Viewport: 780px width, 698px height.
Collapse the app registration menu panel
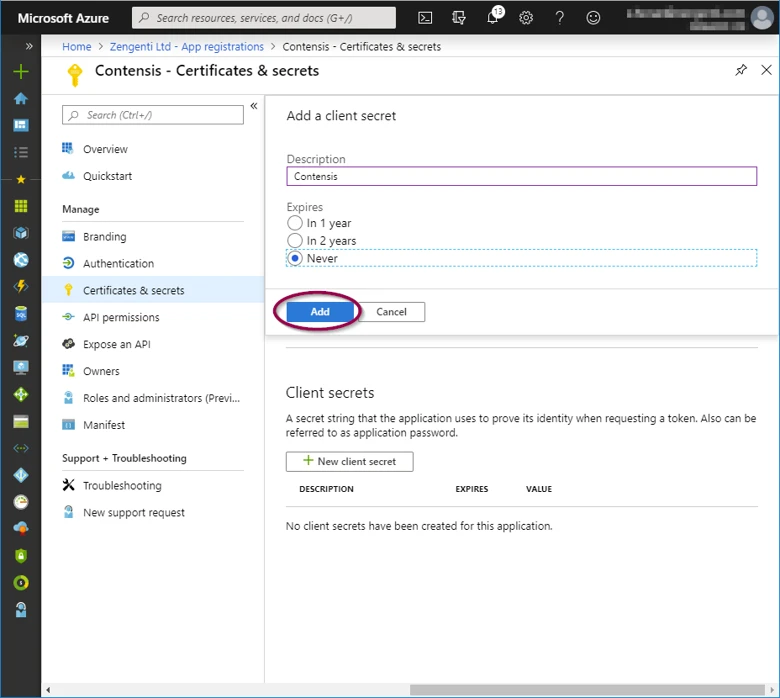click(x=254, y=105)
